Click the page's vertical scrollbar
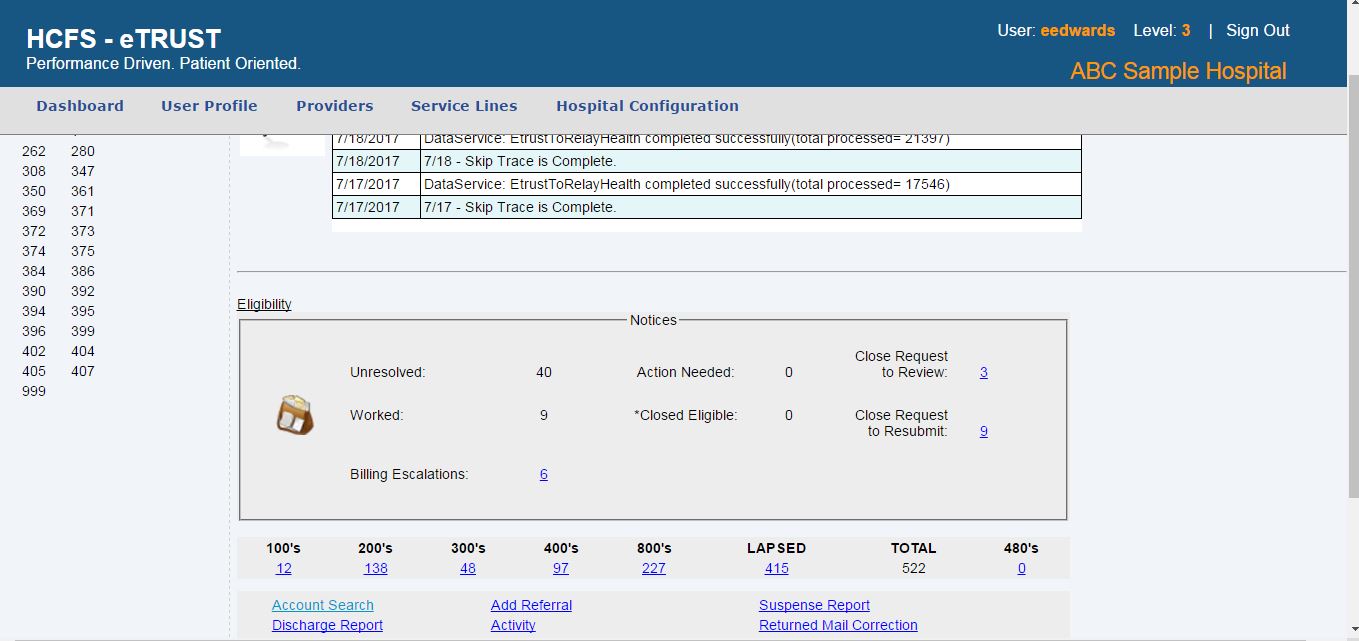Image resolution: width=1359 pixels, height=641 pixels. pyautogui.click(x=1352, y=300)
